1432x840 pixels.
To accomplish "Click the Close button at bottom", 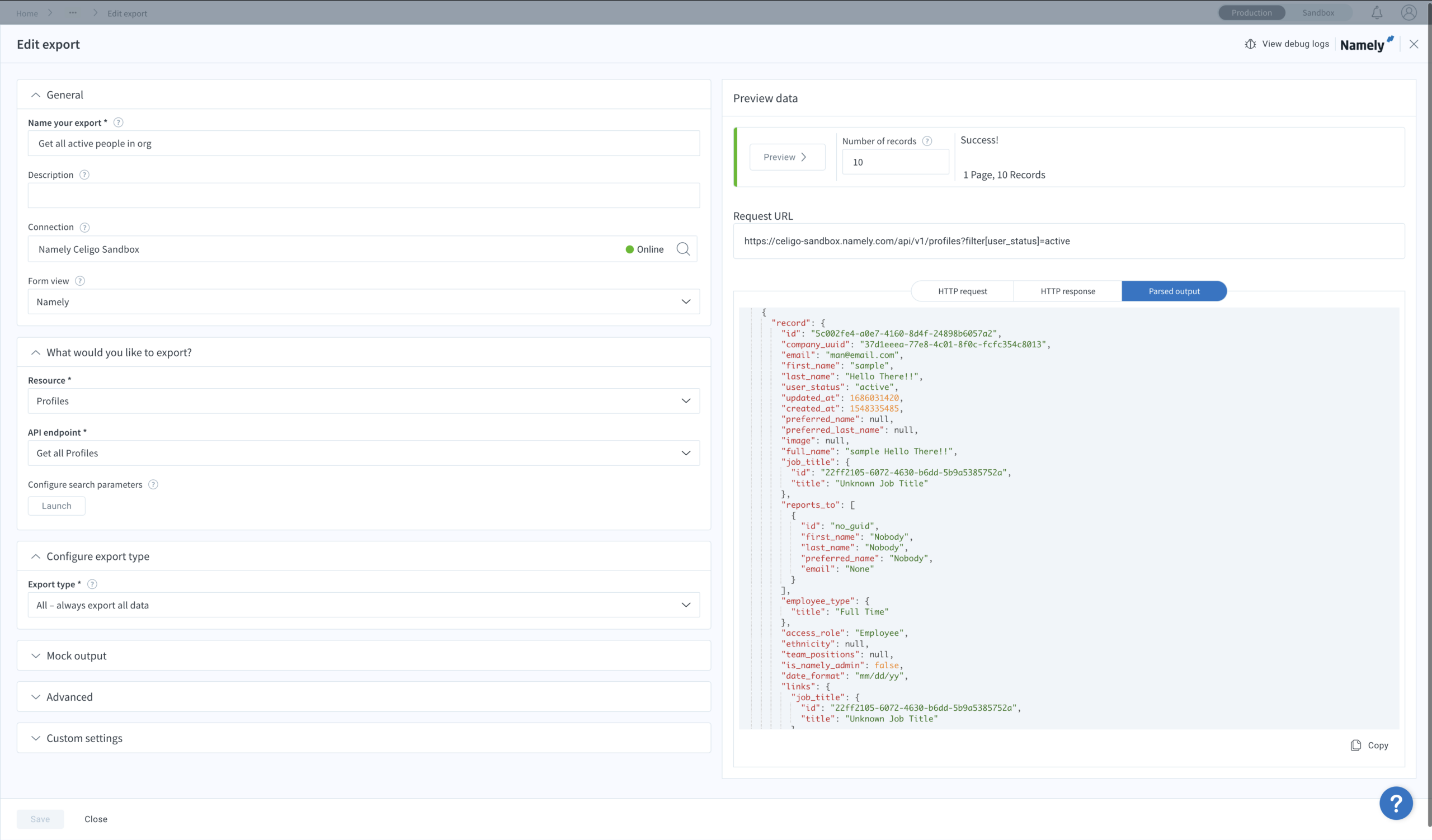I will [96, 819].
